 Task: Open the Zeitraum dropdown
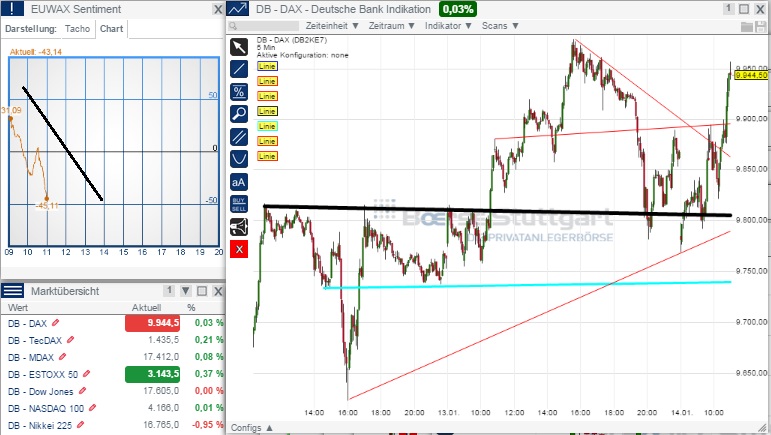[391, 26]
